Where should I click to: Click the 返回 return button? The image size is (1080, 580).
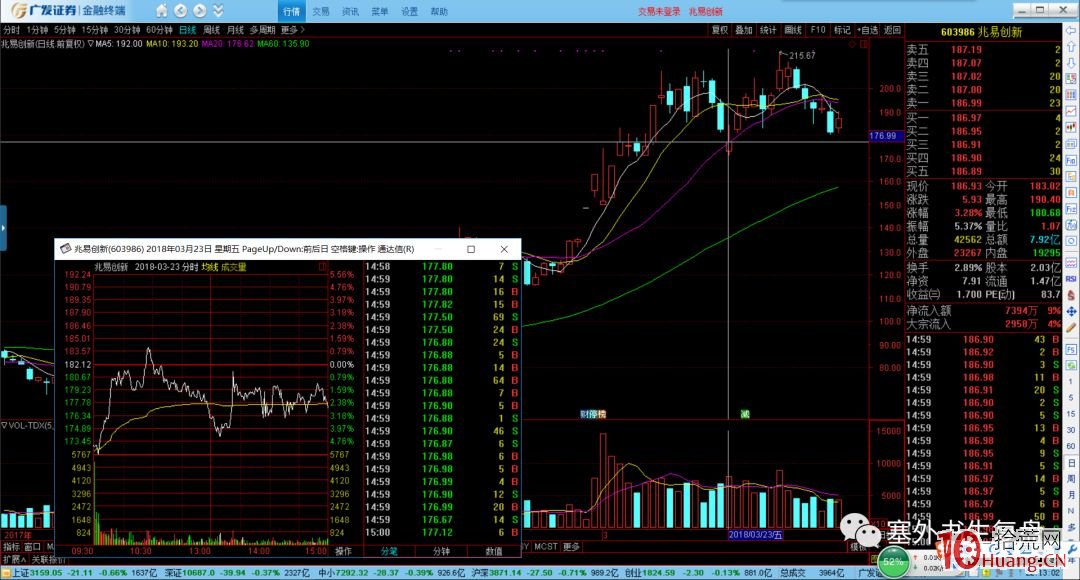[x=892, y=30]
